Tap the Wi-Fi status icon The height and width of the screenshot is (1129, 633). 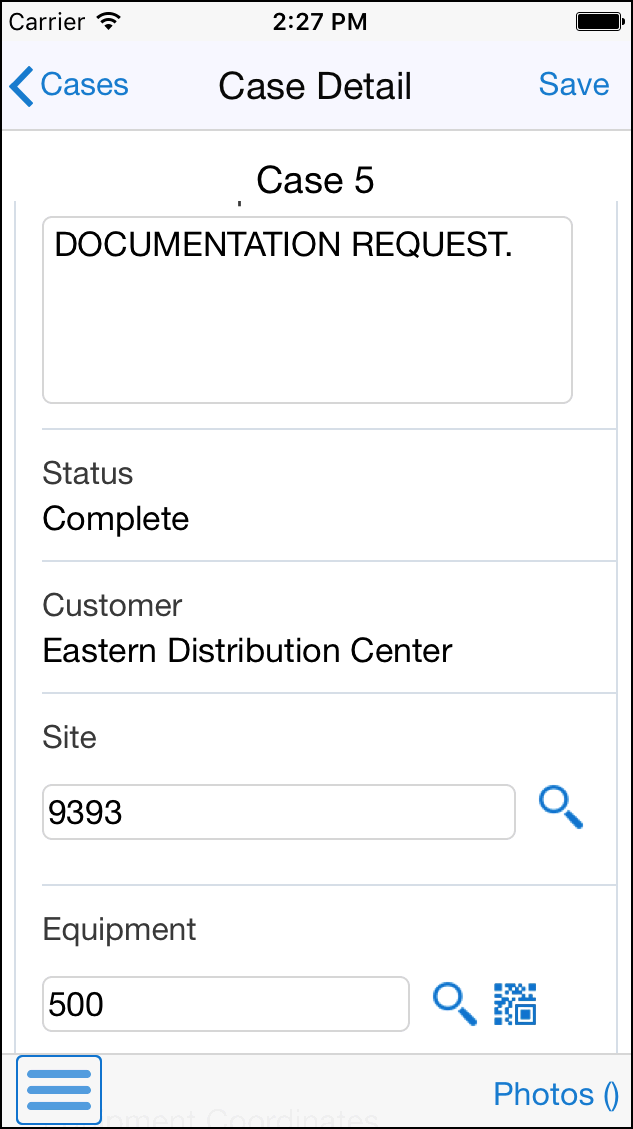(x=109, y=20)
